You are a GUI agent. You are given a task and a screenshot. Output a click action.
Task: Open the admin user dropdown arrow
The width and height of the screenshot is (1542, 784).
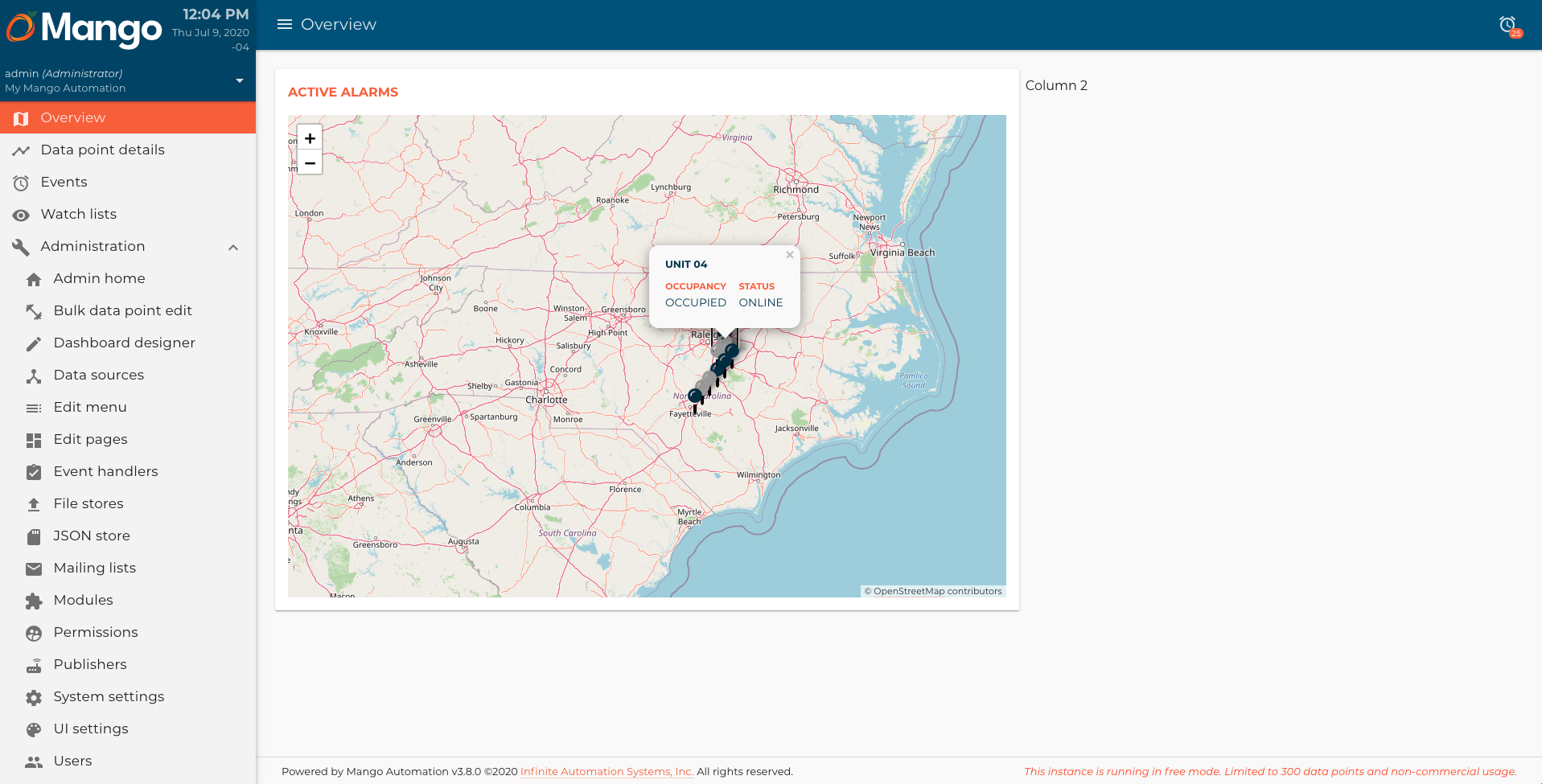[240, 80]
